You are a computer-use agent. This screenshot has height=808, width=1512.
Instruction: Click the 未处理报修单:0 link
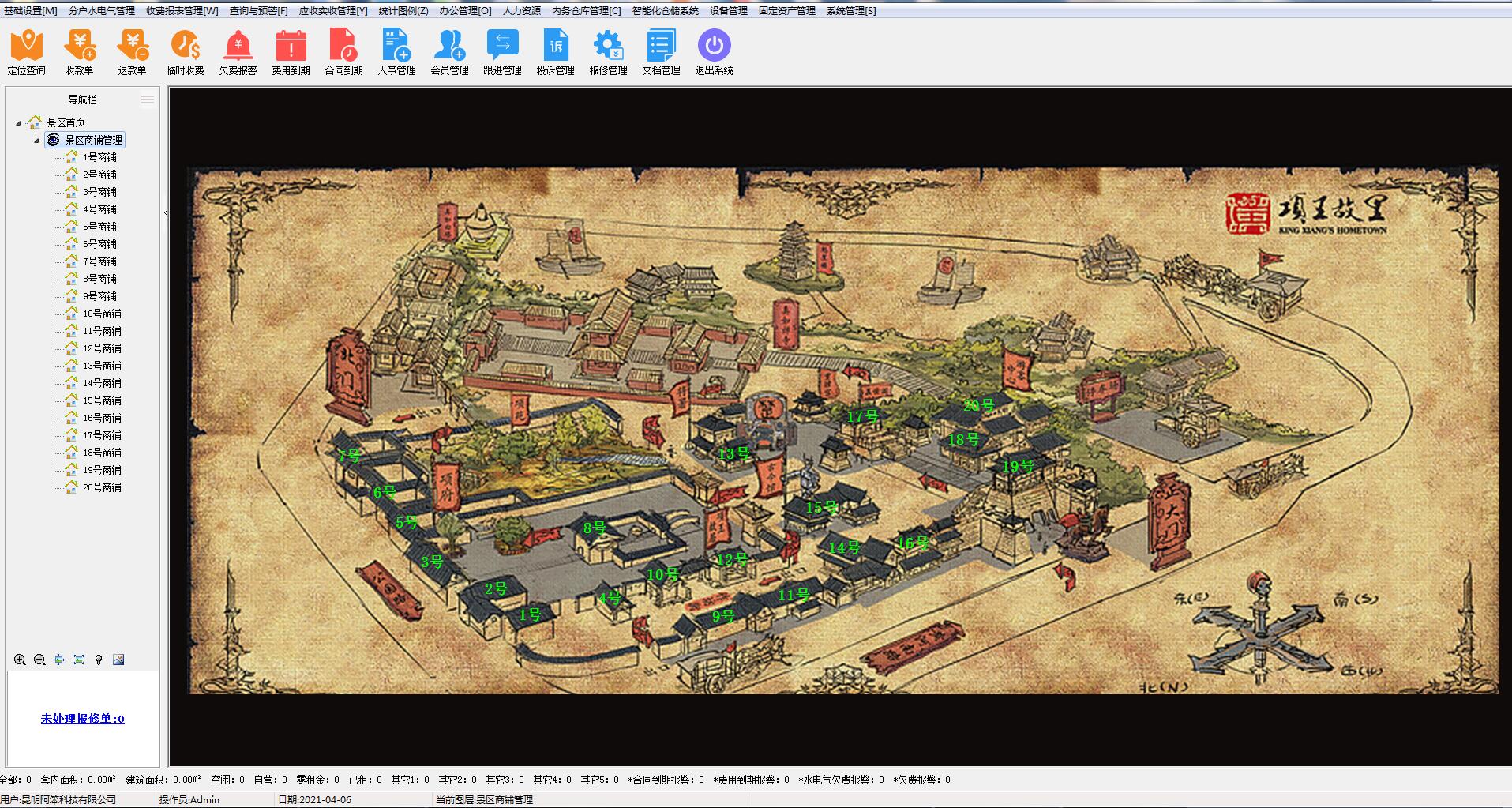click(x=83, y=719)
